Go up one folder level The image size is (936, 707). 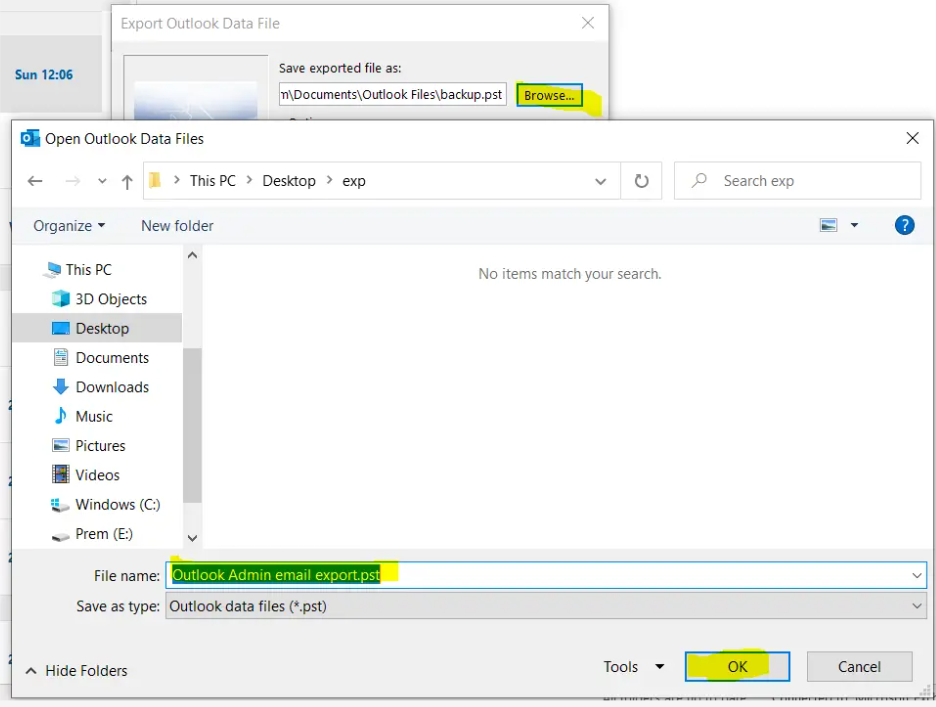[x=127, y=182]
